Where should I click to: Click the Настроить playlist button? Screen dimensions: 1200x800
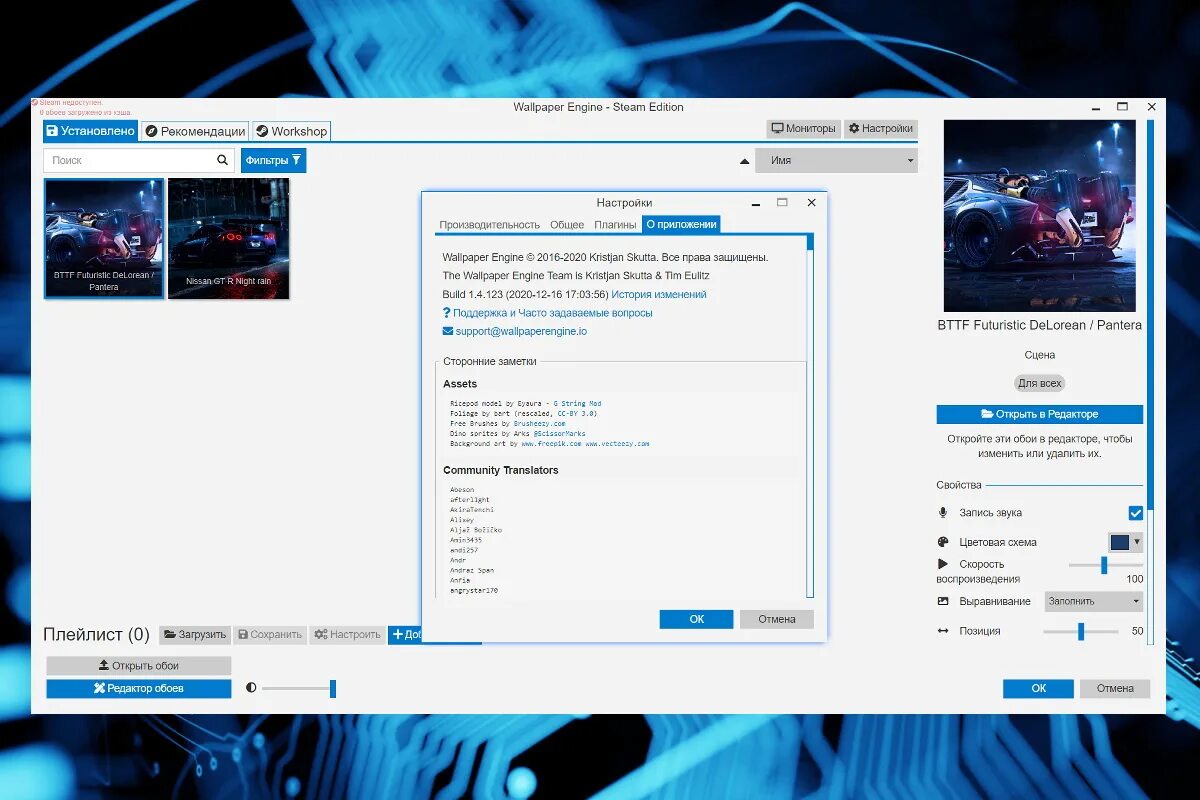pyautogui.click(x=347, y=634)
